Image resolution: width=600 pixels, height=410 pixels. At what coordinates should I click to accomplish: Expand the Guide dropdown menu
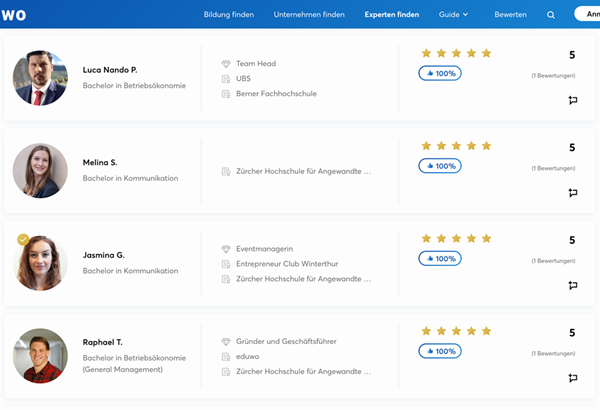tap(453, 15)
